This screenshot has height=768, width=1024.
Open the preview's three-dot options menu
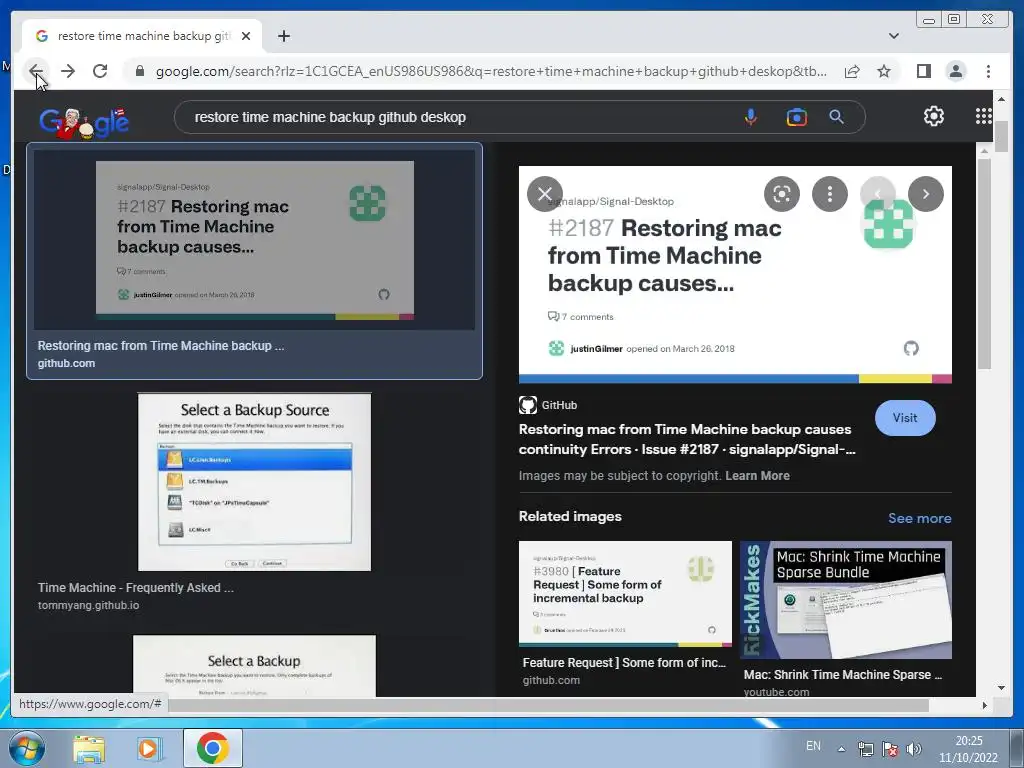[829, 194]
